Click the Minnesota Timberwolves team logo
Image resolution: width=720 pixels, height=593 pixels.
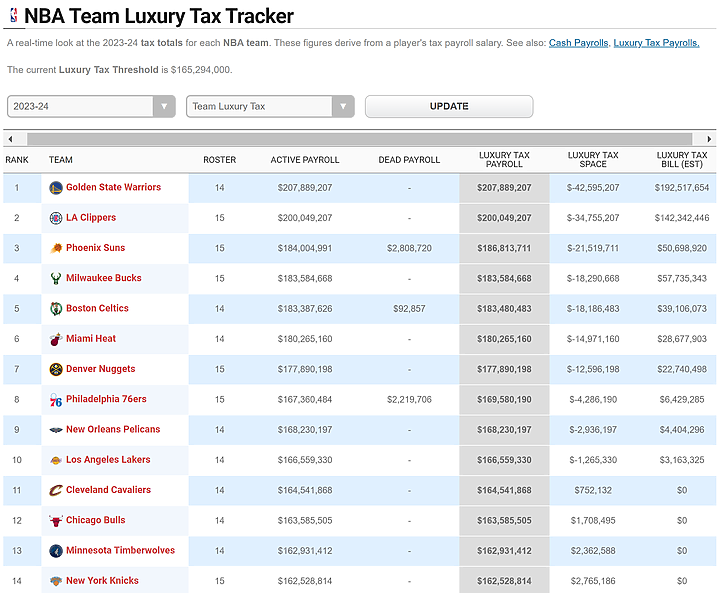[56, 551]
